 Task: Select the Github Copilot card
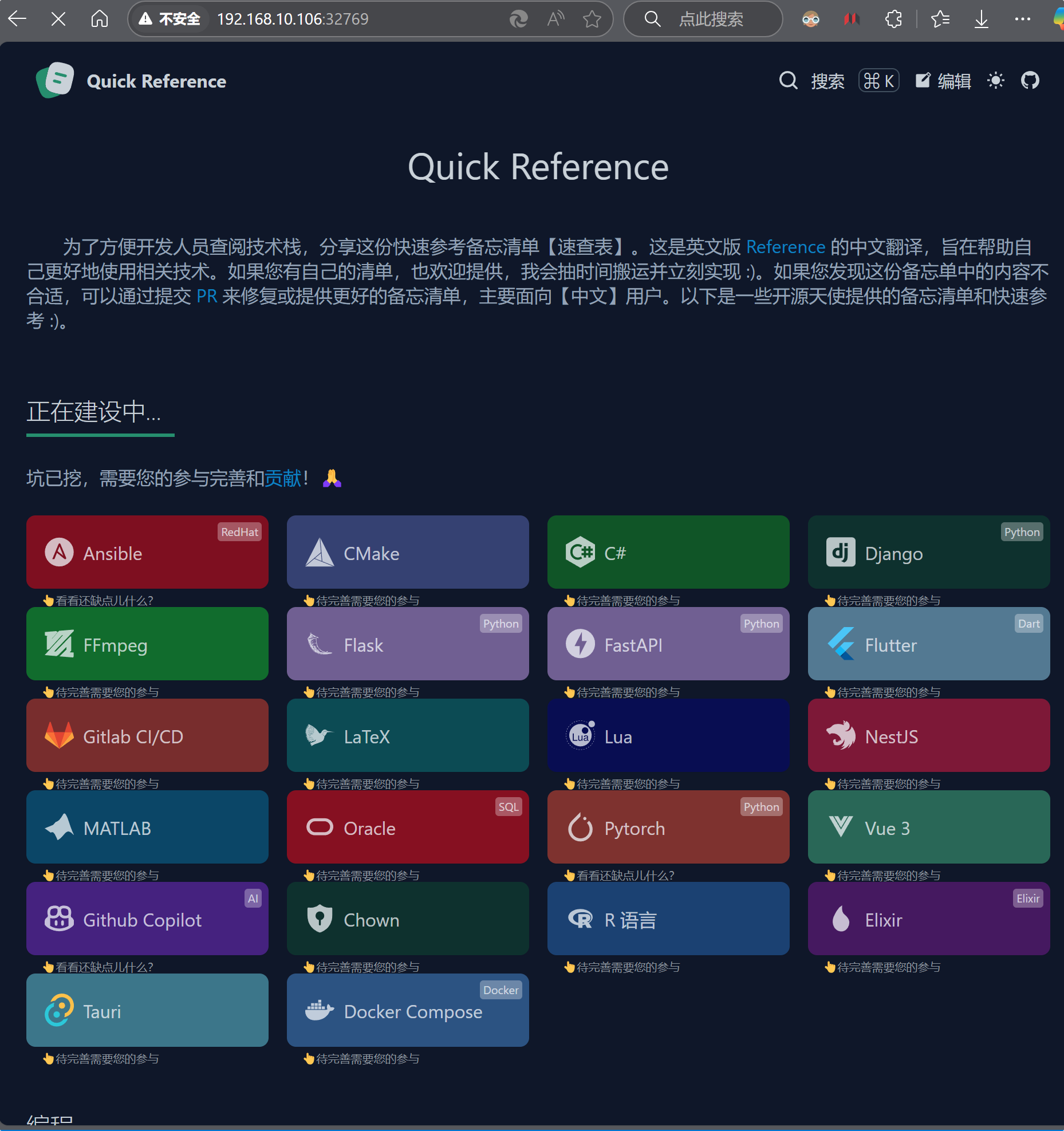point(147,919)
